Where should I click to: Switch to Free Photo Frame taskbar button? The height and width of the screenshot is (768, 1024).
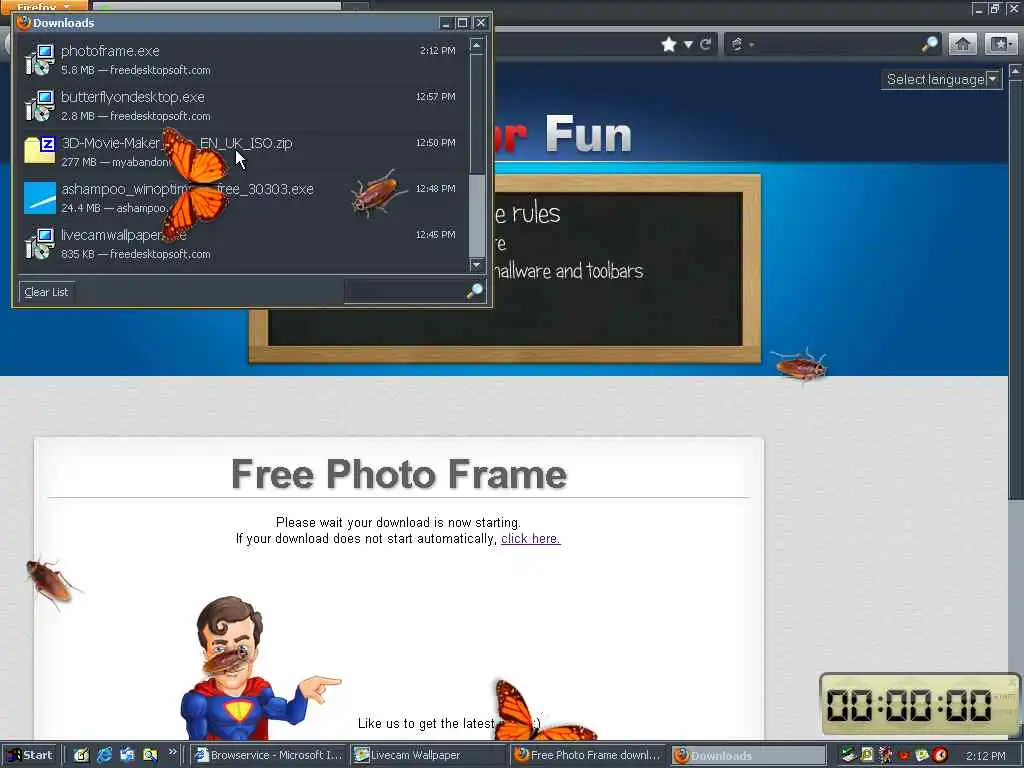(x=588, y=756)
